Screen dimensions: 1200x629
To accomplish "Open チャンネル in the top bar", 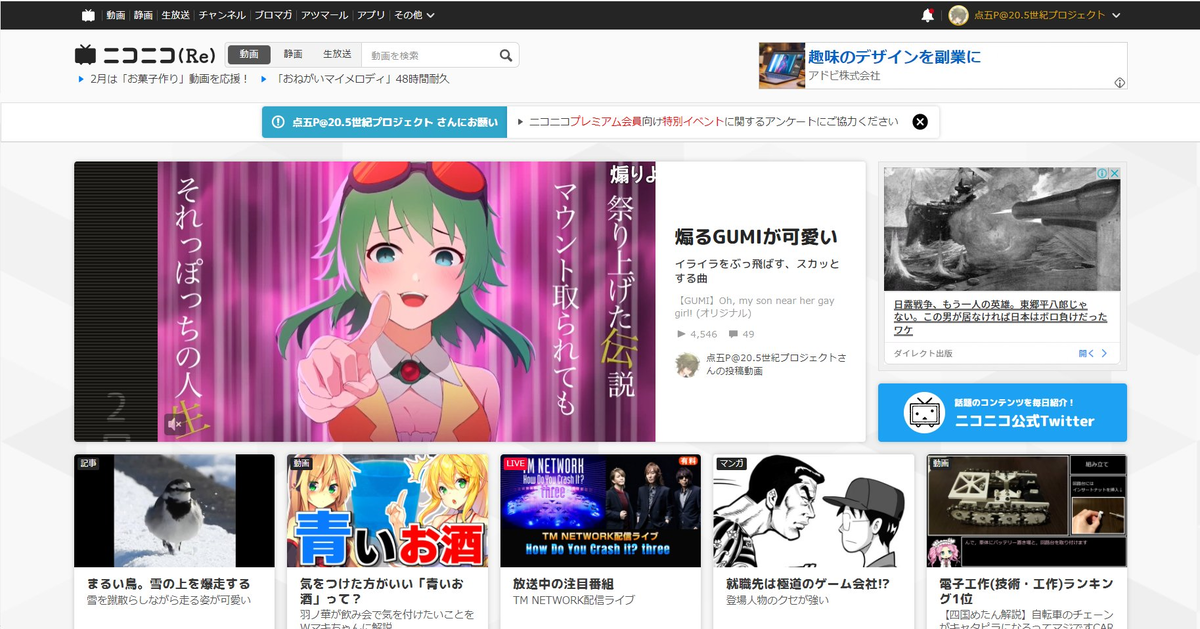I will tap(222, 15).
